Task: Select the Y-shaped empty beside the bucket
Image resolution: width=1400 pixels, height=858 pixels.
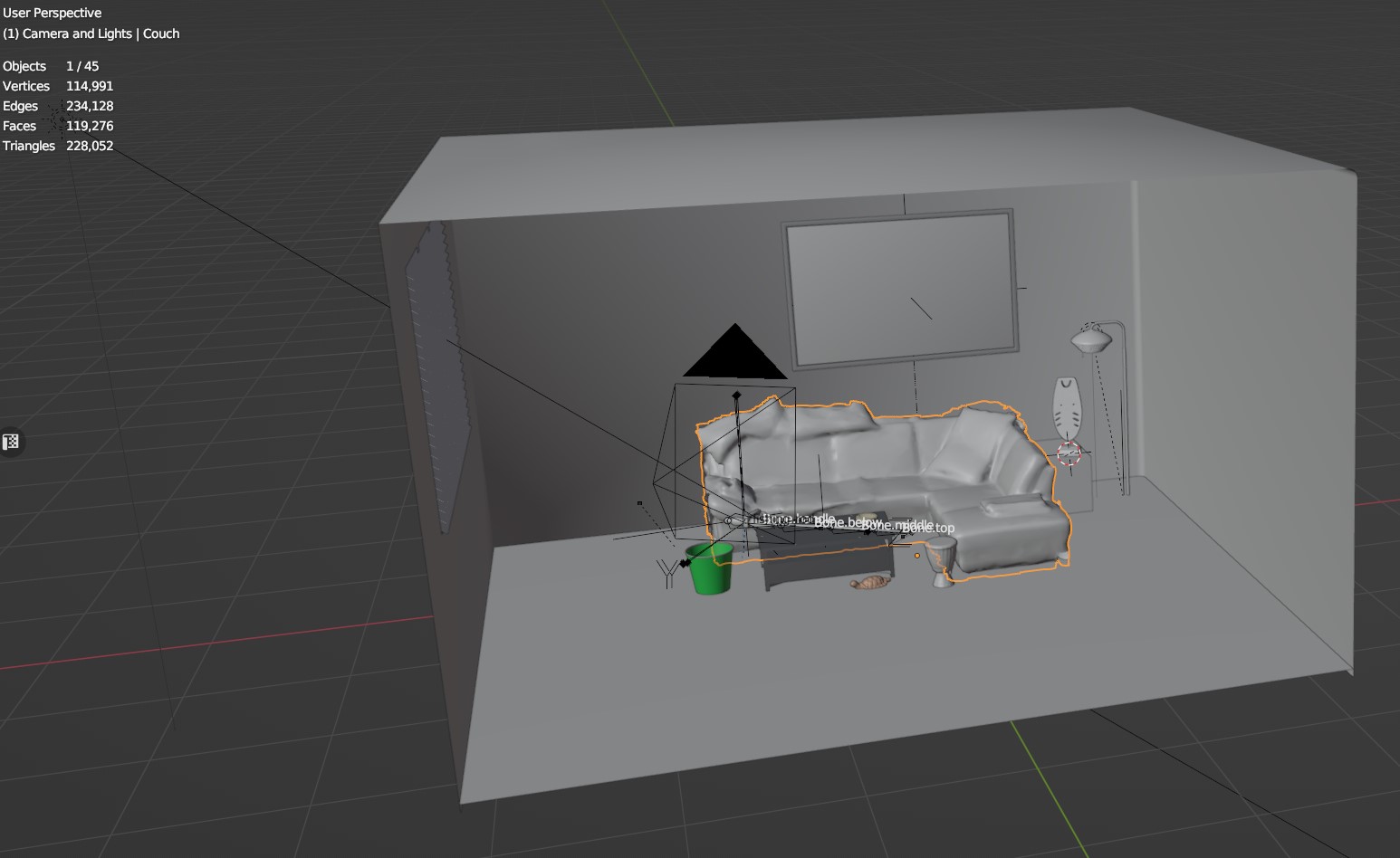Action: coord(668,571)
